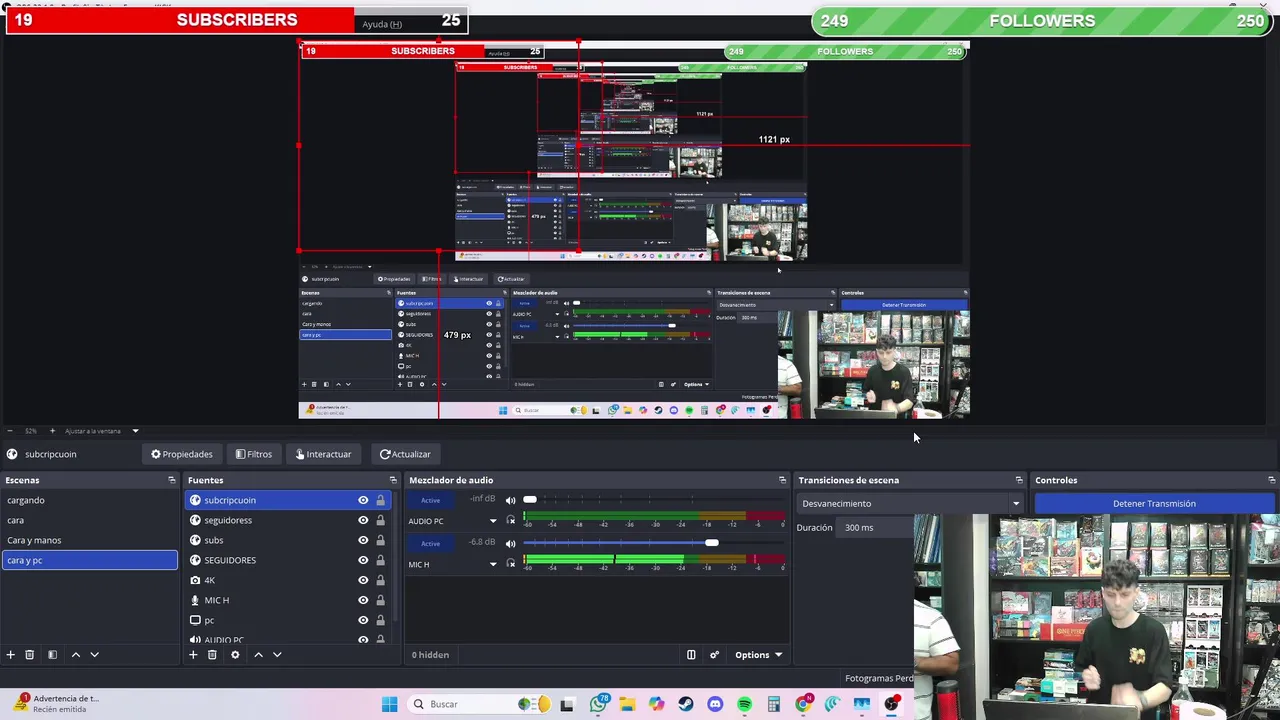The width and height of the screenshot is (1280, 720).
Task: Undock the Transiciones de escena panel
Action: [x=1019, y=480]
